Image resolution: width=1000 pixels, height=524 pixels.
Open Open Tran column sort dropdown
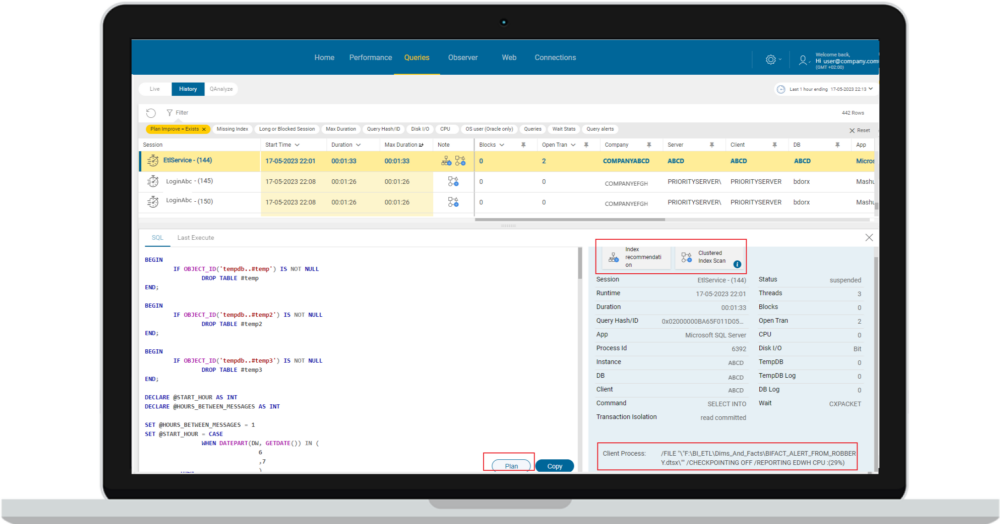point(573,145)
